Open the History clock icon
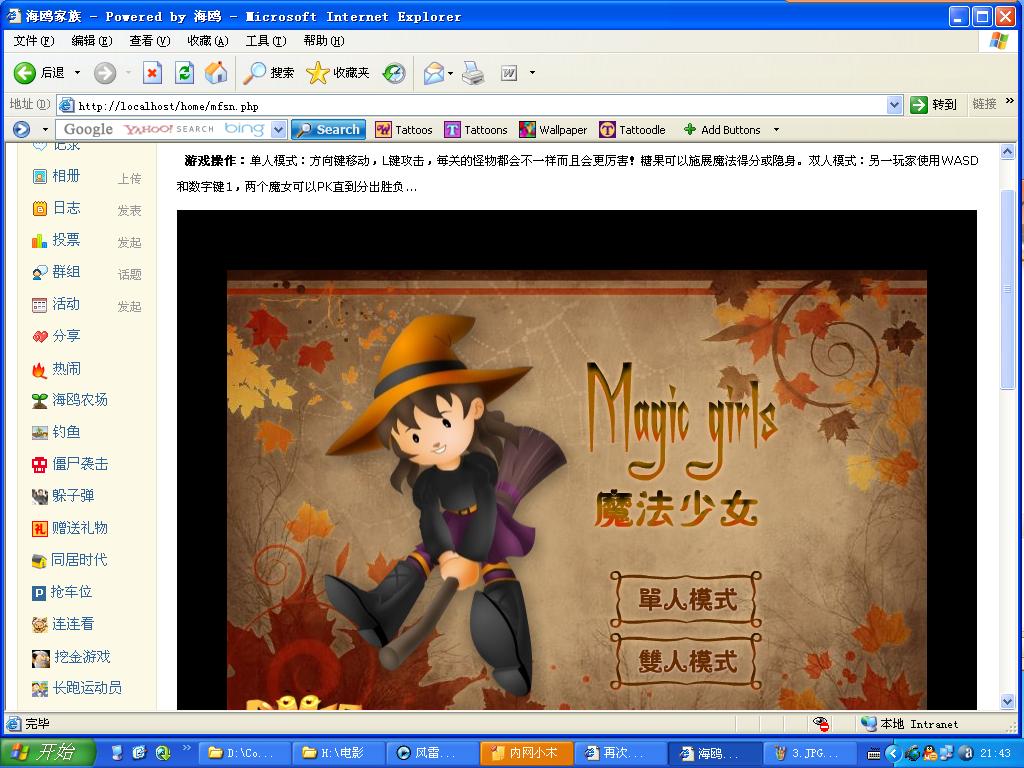This screenshot has width=1024, height=768. coord(394,72)
